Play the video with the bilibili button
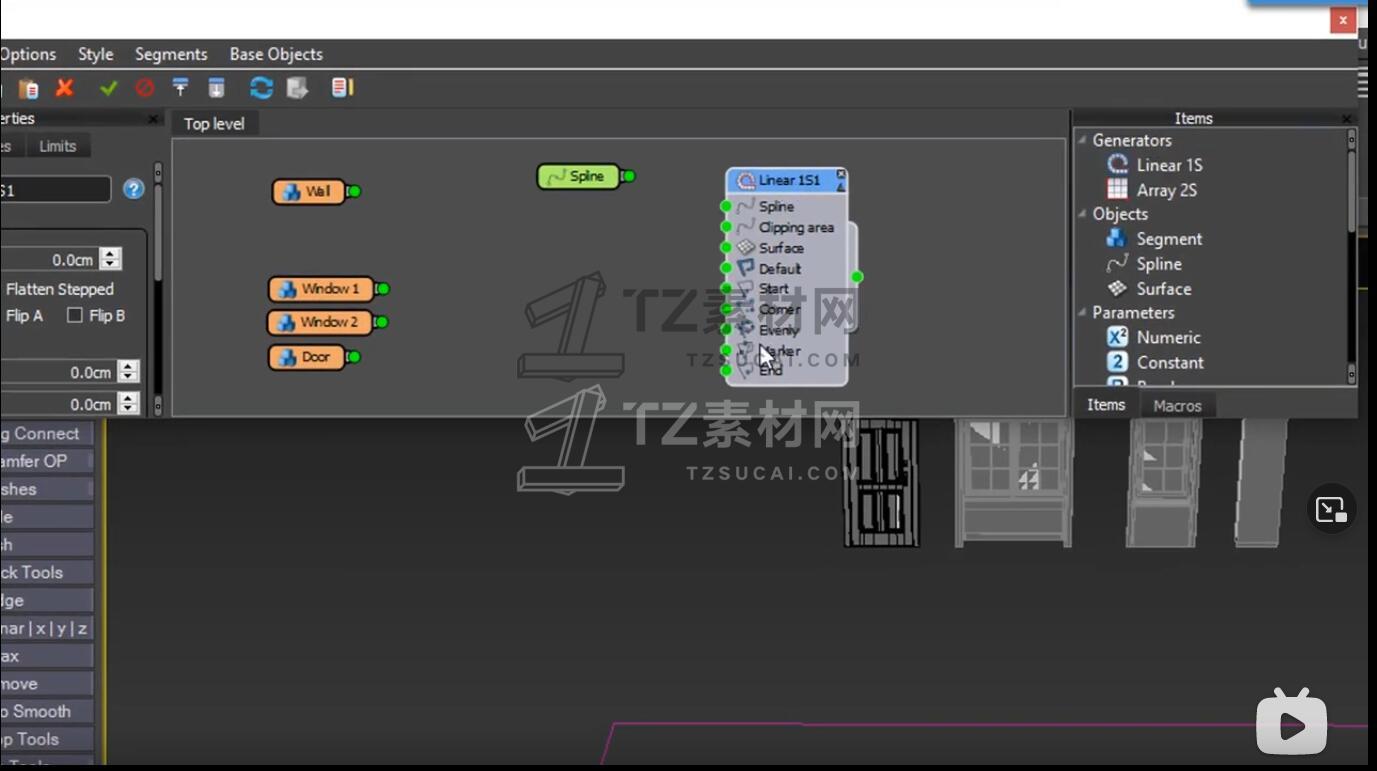This screenshot has height=771, width=1377. coord(1291,722)
